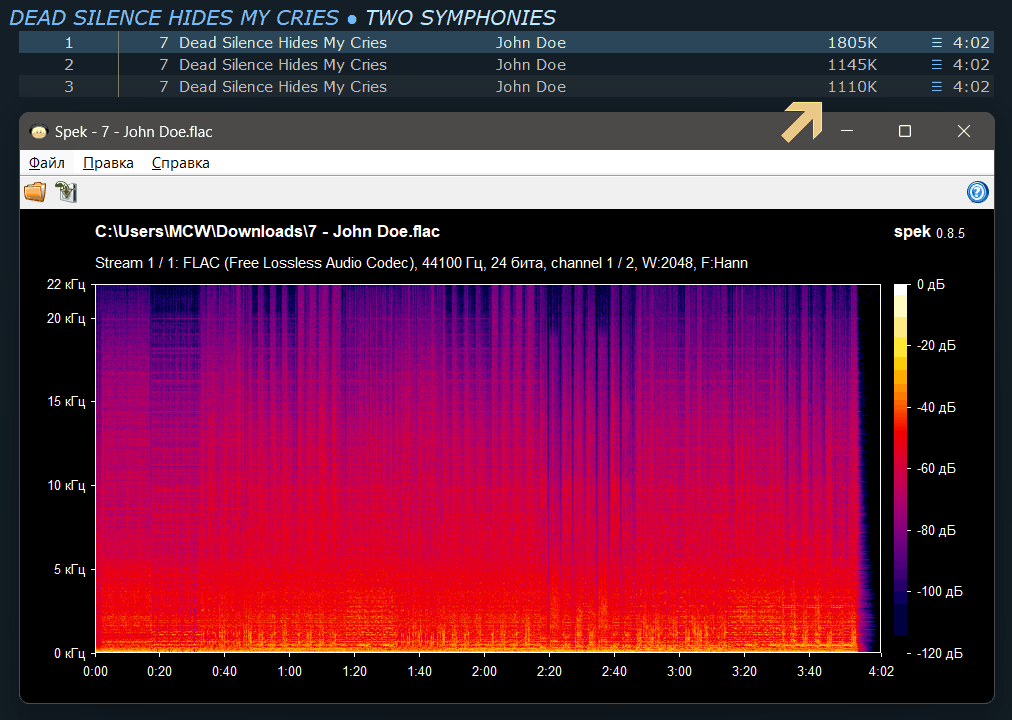Open Preferences from the Spek toolbar
The image size is (1012, 720).
coord(66,192)
